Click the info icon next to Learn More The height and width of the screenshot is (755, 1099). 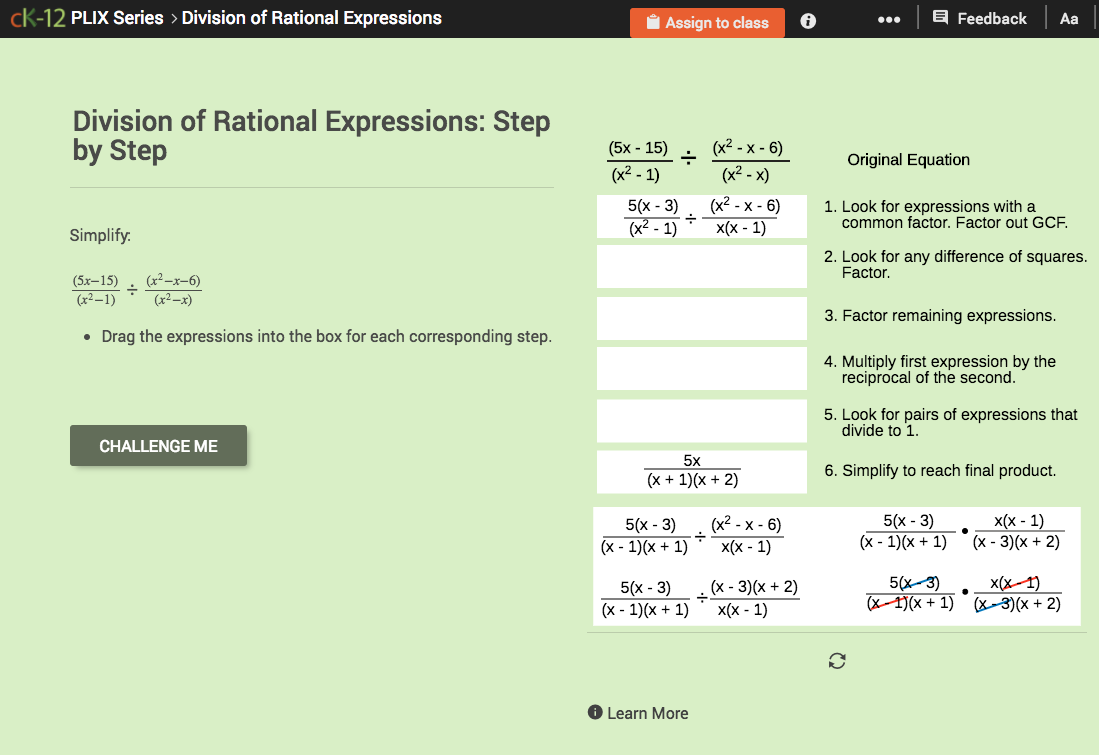point(597,712)
